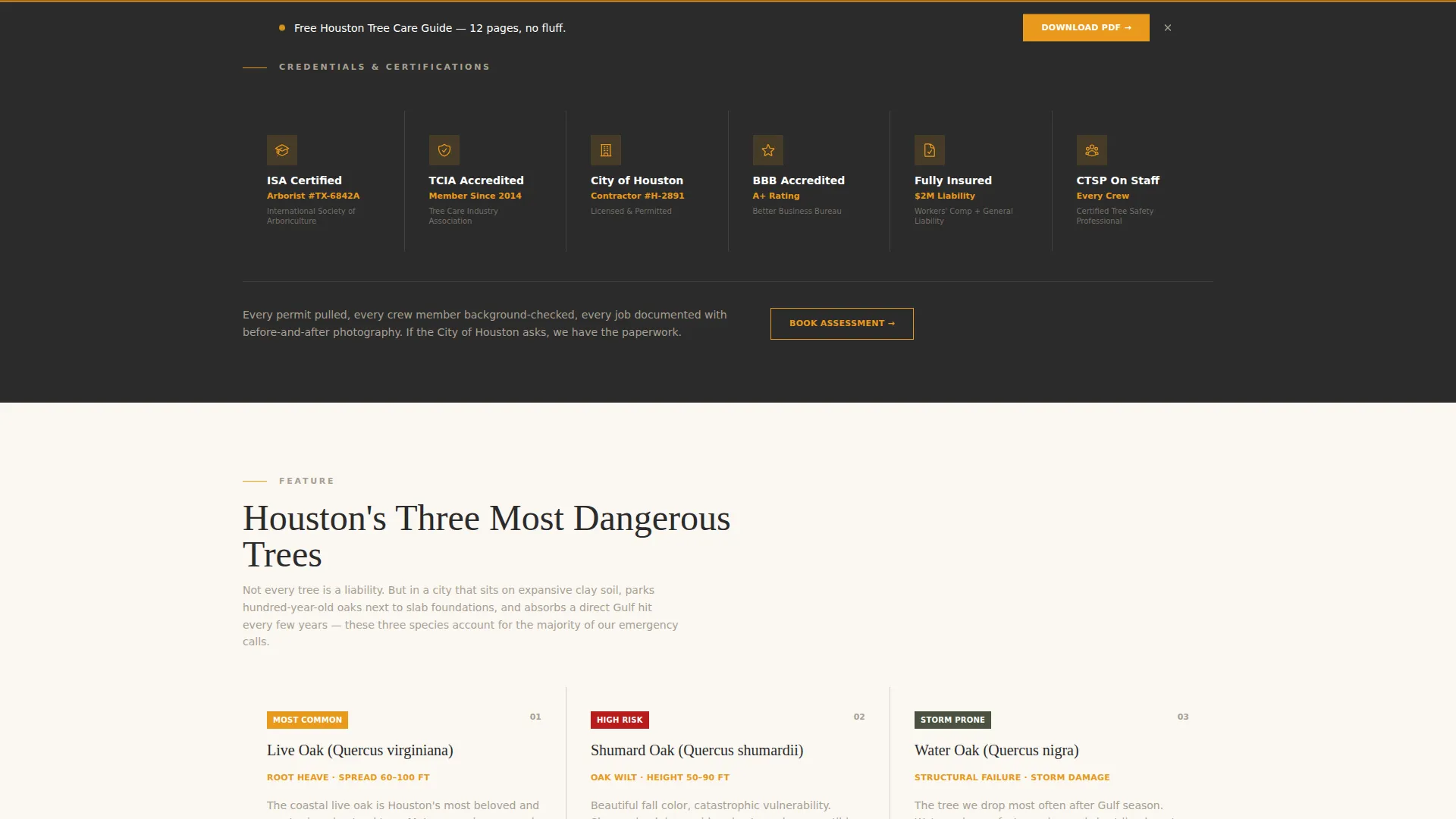Click the Every Crew text
Viewport: 1456px width, 819px height.
(x=1103, y=196)
